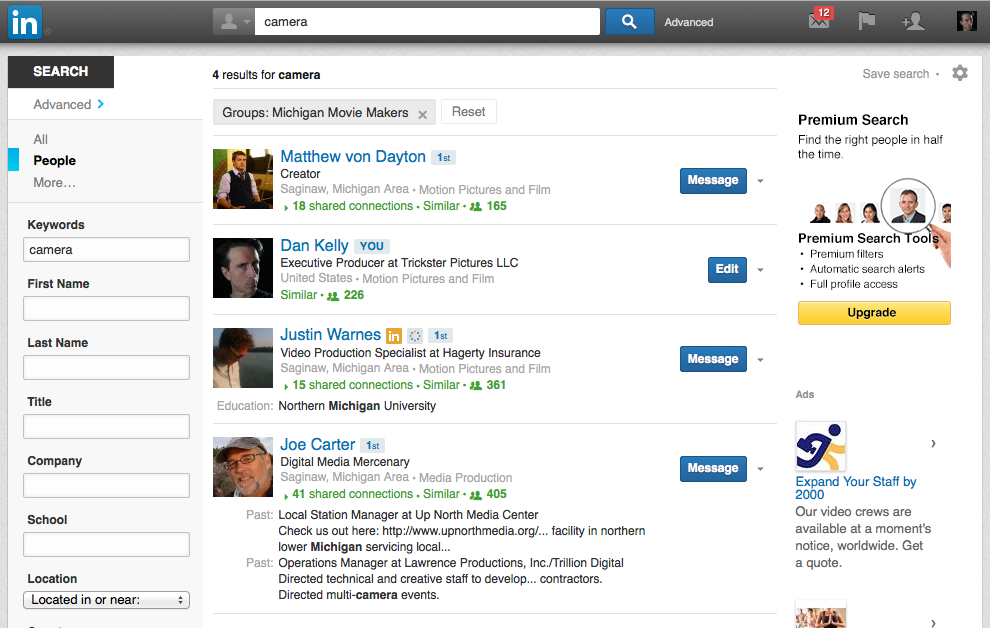Focus the top search box containing camera
This screenshot has width=990, height=628.
(427, 22)
